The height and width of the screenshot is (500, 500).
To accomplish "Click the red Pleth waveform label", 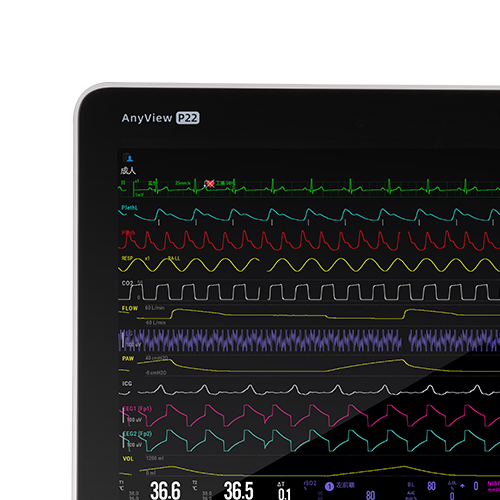I will (128, 233).
